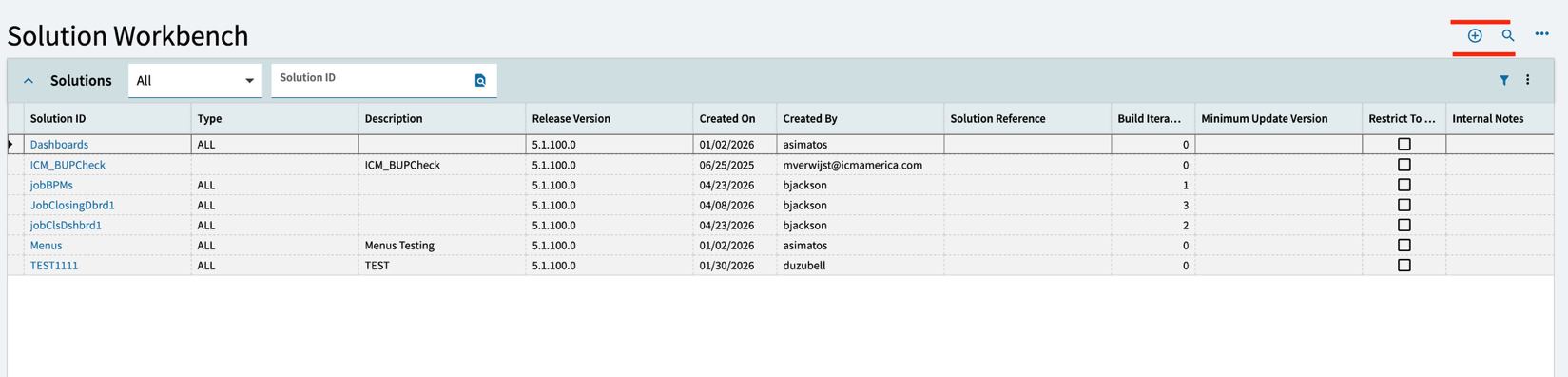The height and width of the screenshot is (377, 1568).
Task: Select the 'TEST' description cell of TEST1111
Action: [442, 265]
